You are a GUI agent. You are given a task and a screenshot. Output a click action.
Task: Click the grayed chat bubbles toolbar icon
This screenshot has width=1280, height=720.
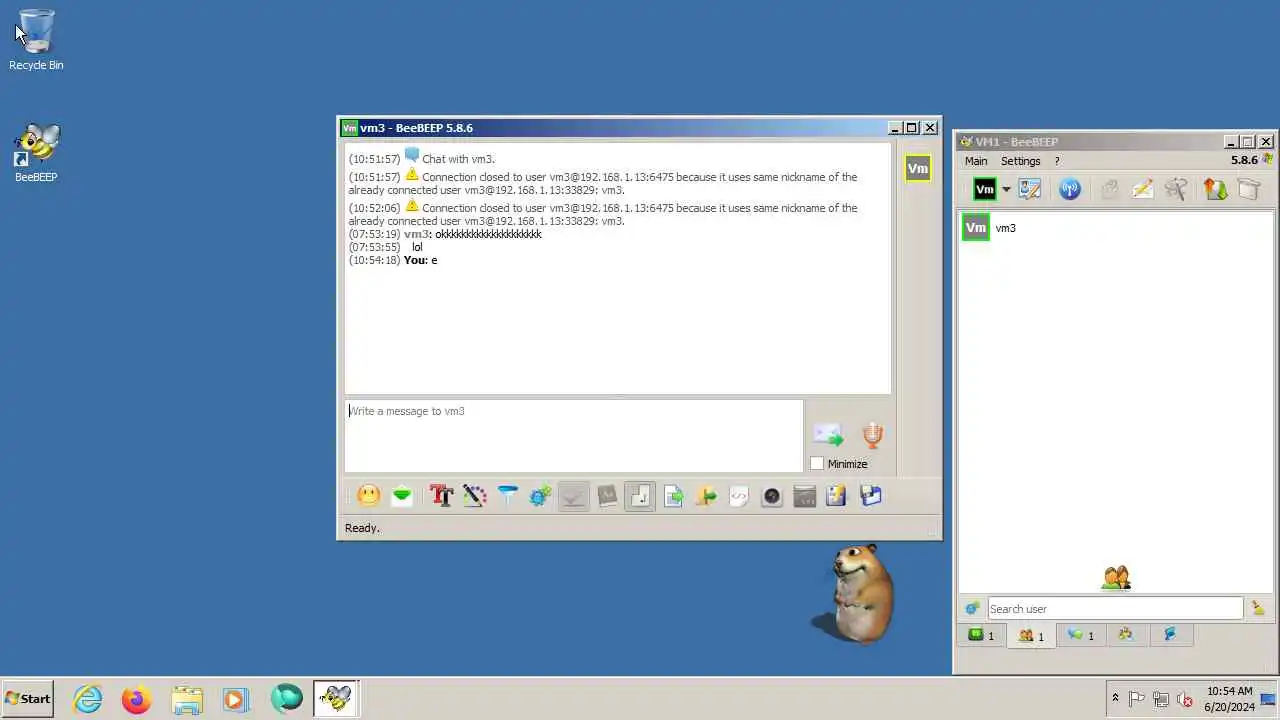pyautogui.click(x=1110, y=189)
